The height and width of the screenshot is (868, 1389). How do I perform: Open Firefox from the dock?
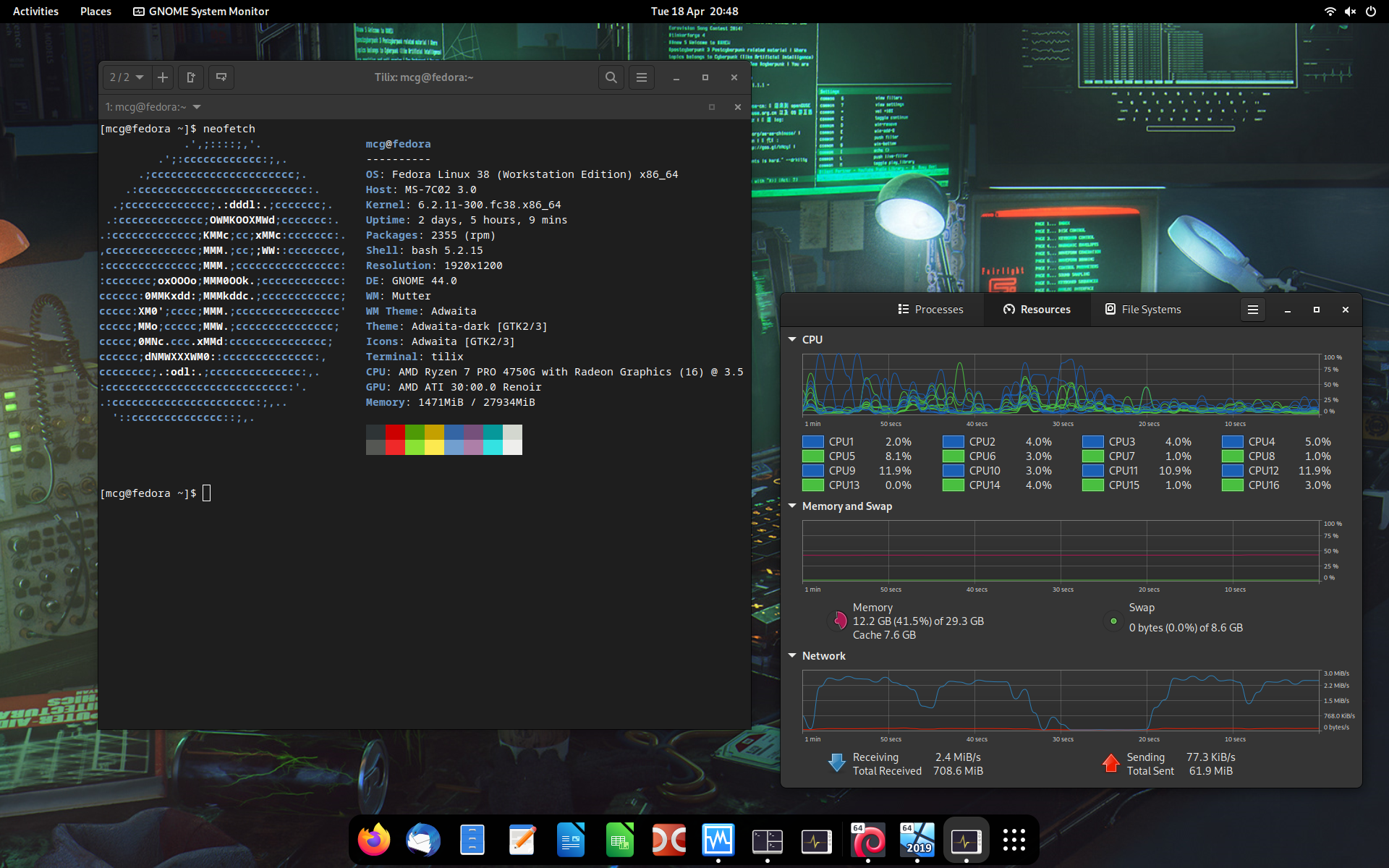tap(374, 840)
